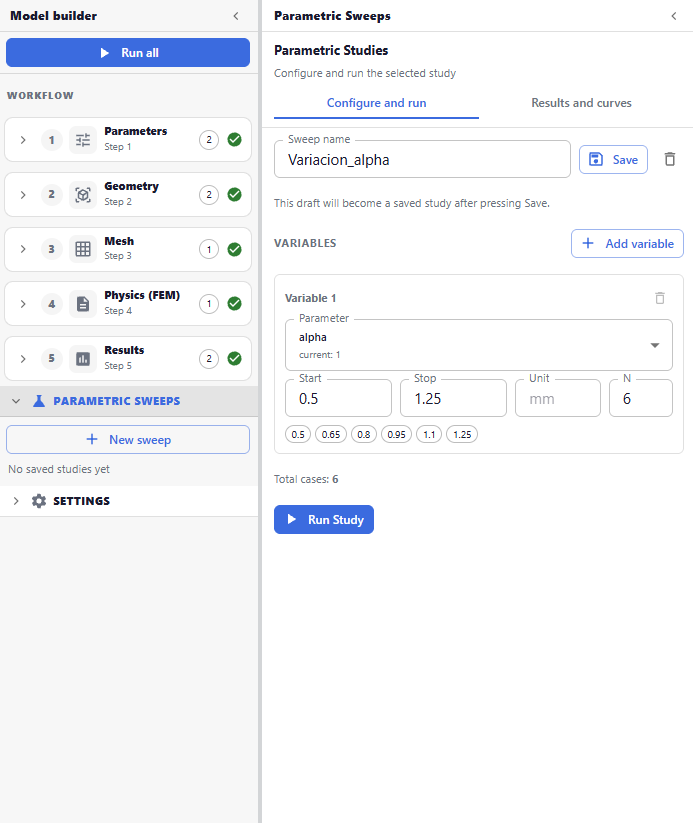This screenshot has width=693, height=823.
Task: Click the Parameters item count badge
Action: tap(209, 140)
